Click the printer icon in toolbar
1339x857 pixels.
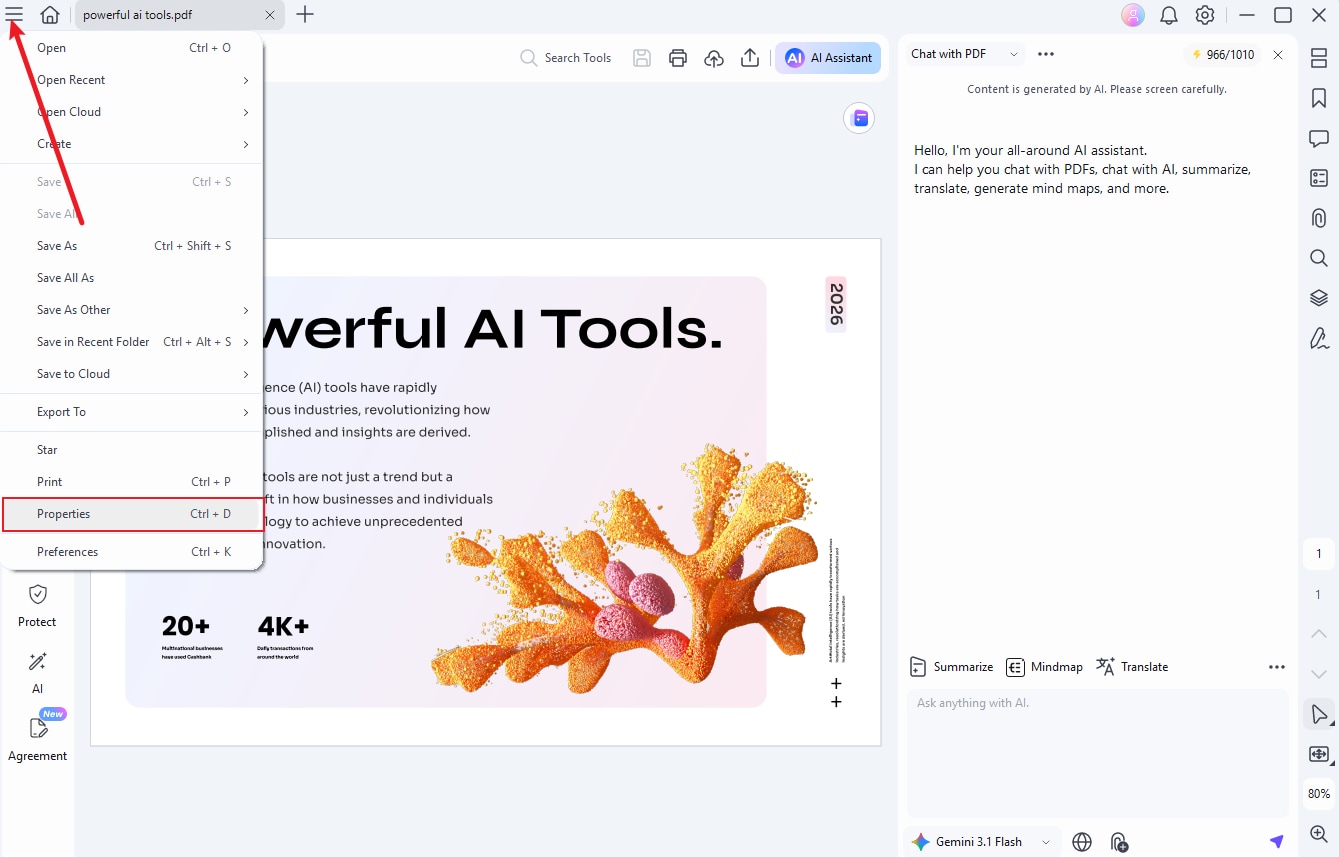(678, 58)
